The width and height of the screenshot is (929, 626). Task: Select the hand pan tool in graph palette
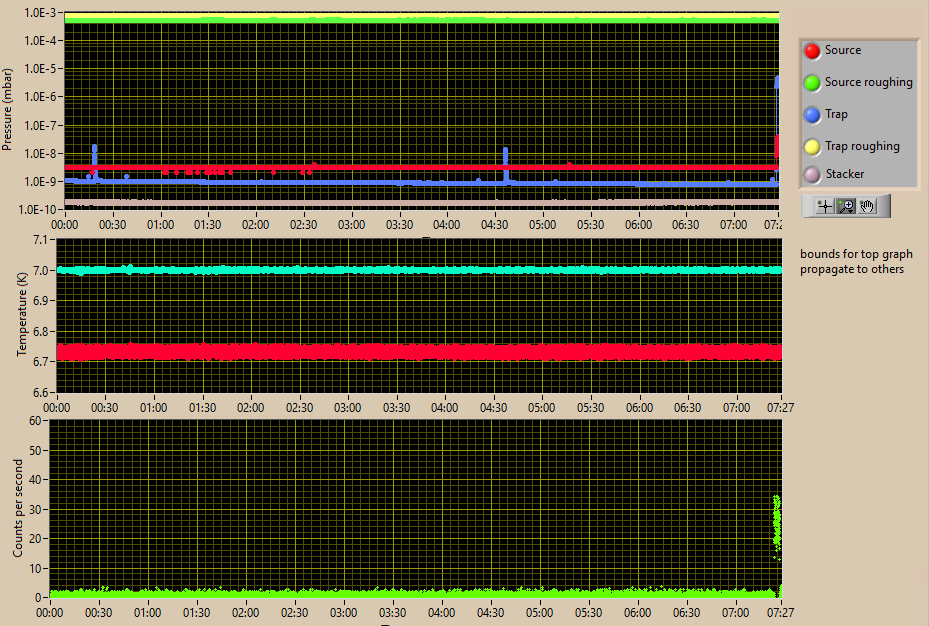coord(867,206)
